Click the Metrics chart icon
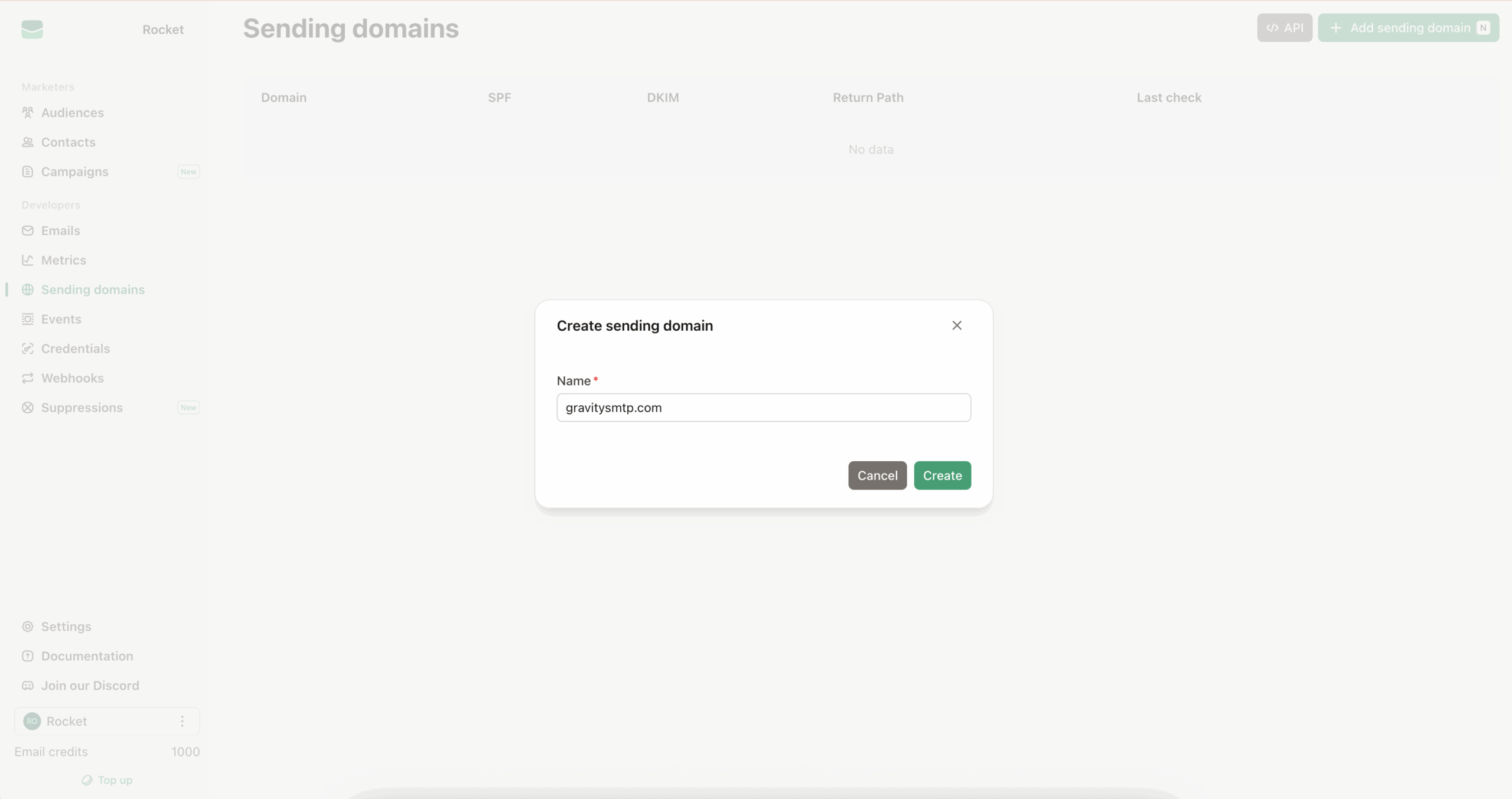The height and width of the screenshot is (799, 1512). pos(28,260)
